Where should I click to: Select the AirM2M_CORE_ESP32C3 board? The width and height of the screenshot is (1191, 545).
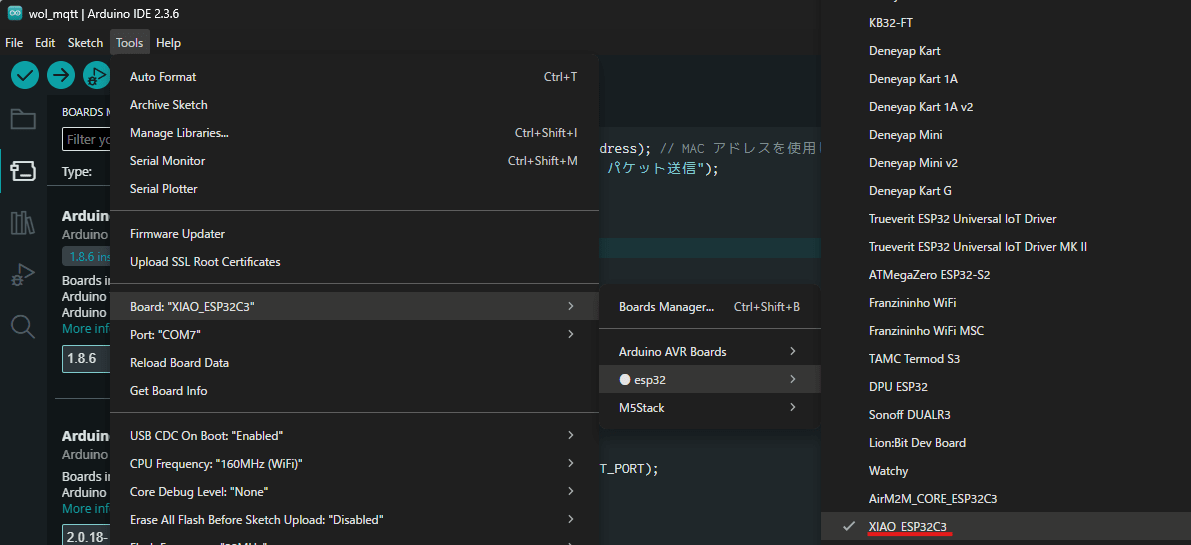tap(1006, 499)
